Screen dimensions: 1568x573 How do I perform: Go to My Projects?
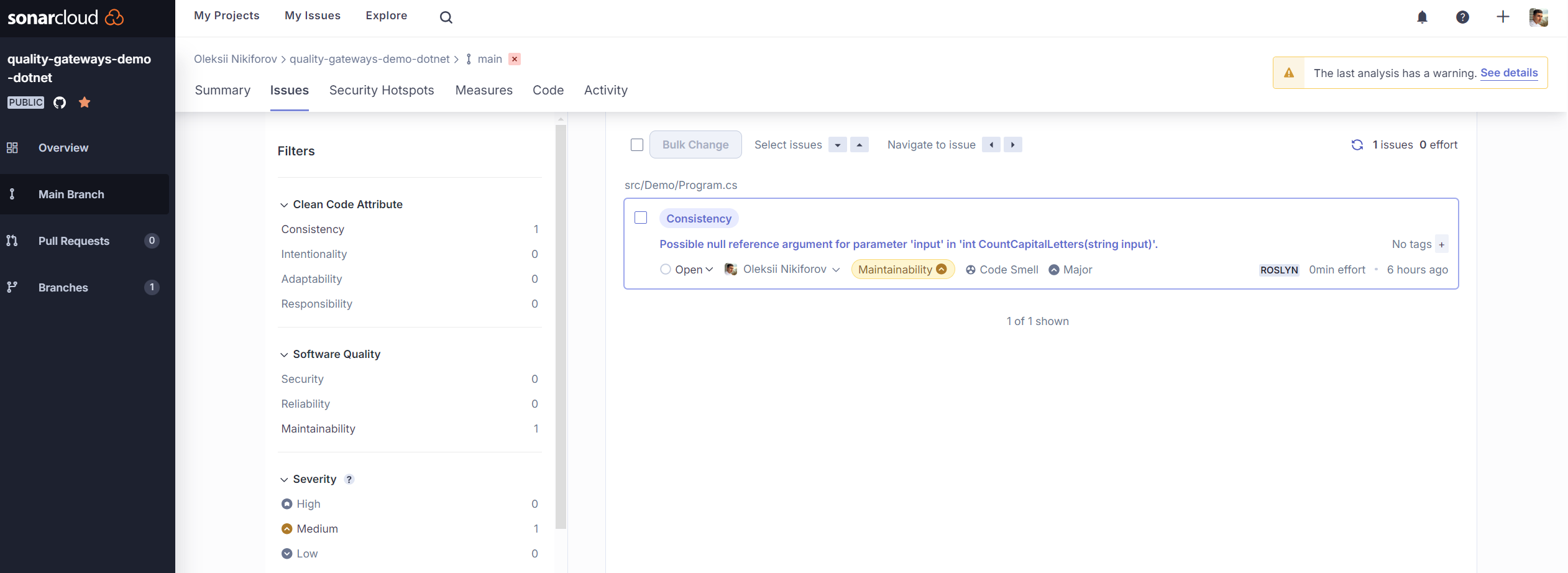click(x=227, y=16)
